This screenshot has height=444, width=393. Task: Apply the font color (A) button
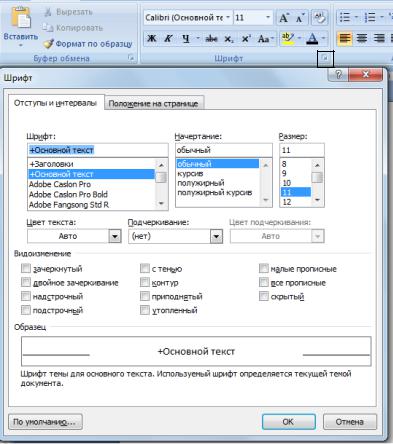pyautogui.click(x=312, y=39)
